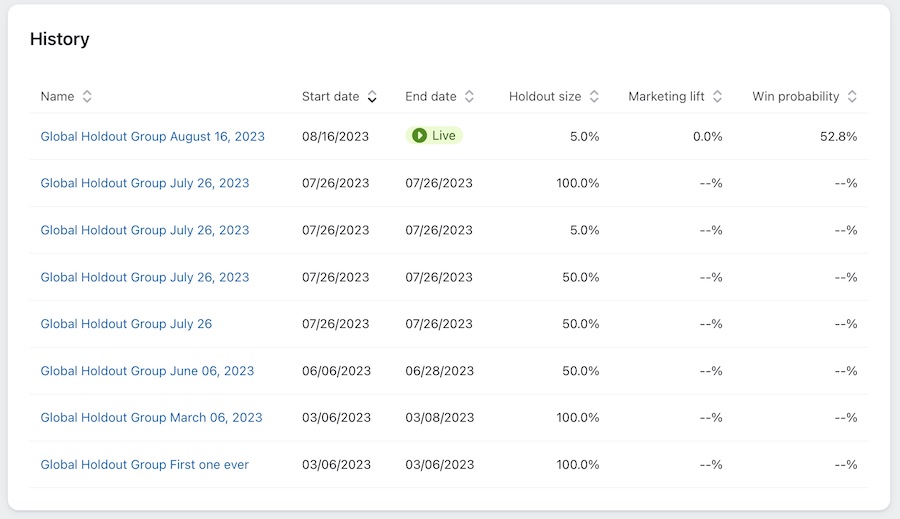
Task: Click the Name column header label
Action: point(57,97)
